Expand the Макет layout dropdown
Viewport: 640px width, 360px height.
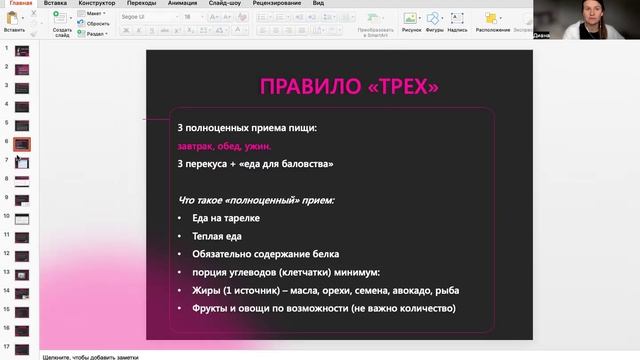[x=104, y=13]
